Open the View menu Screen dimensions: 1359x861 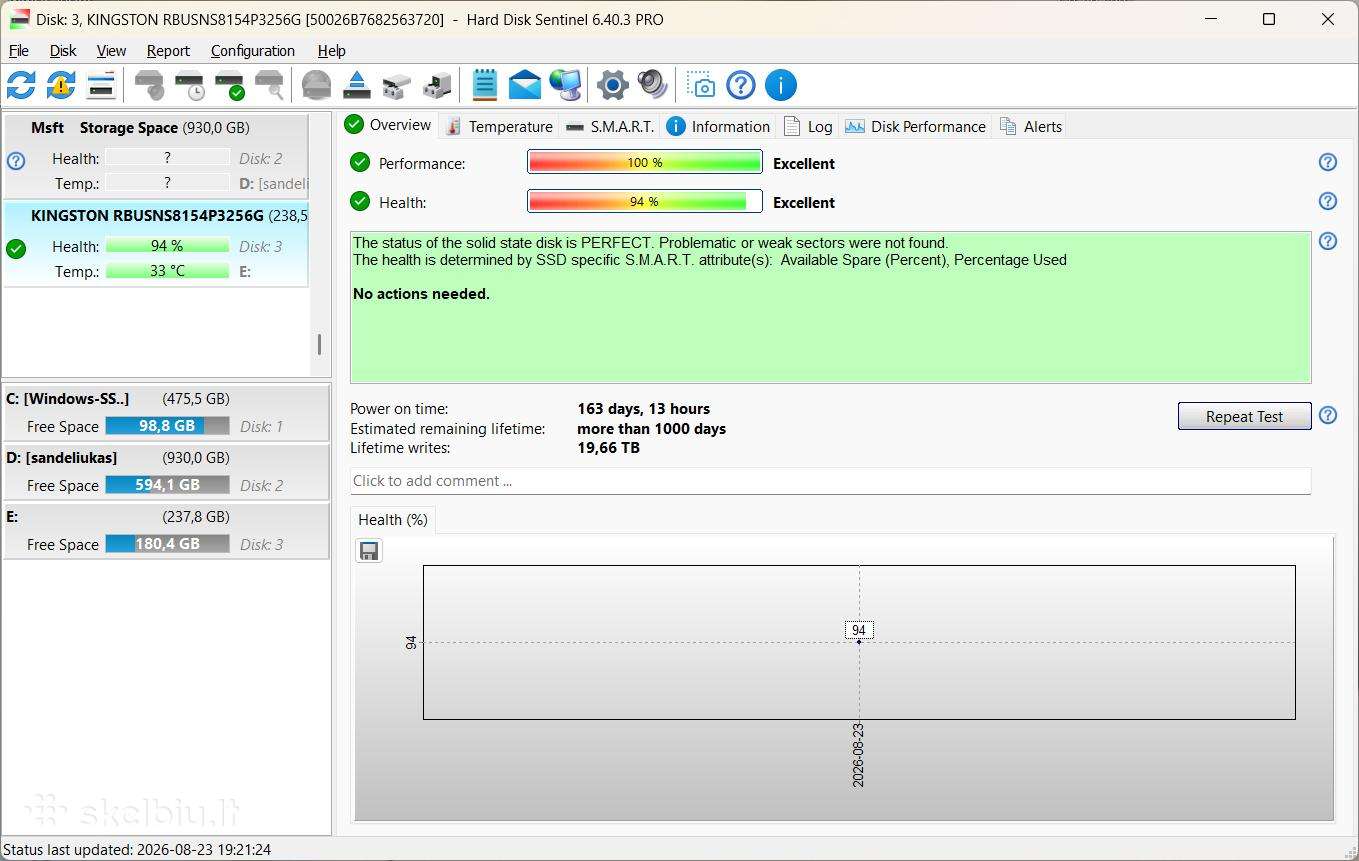pos(111,51)
